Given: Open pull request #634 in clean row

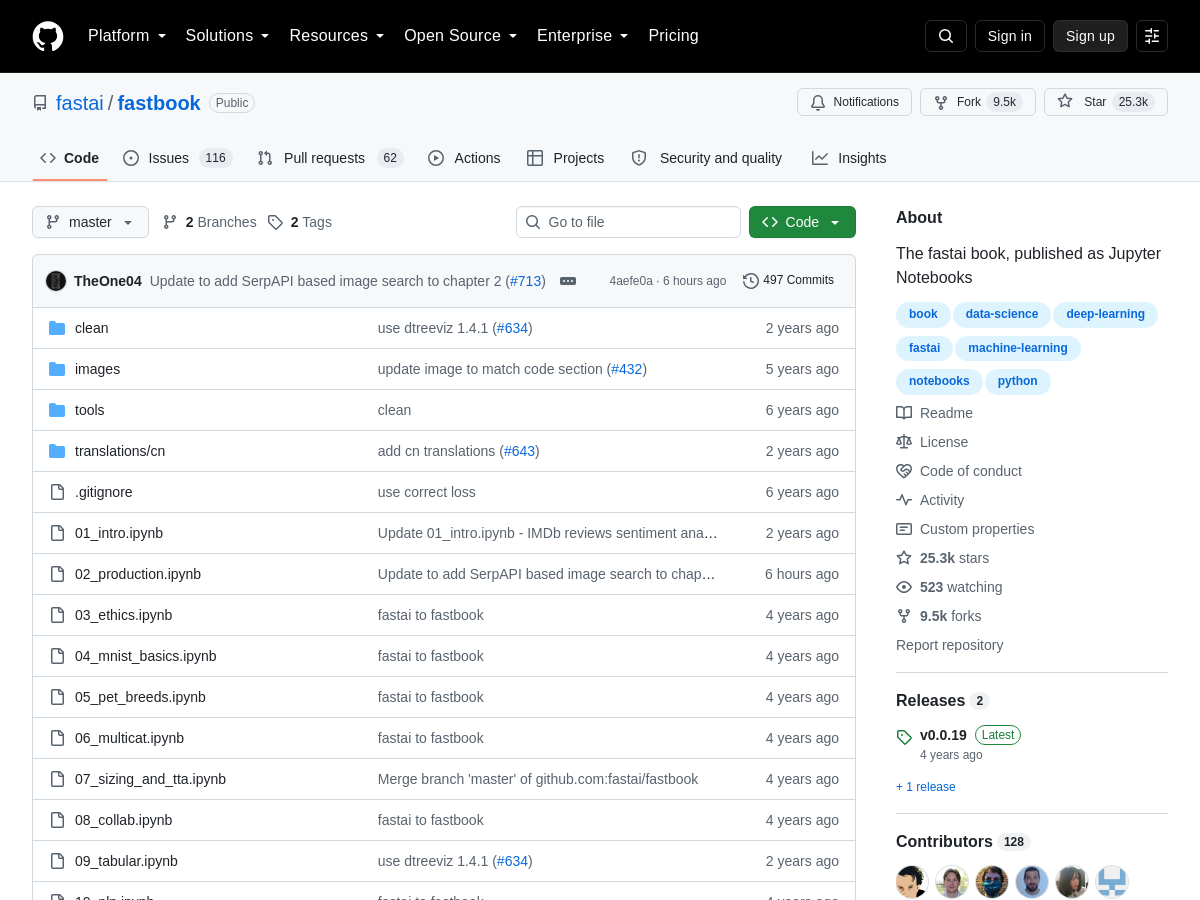Looking at the screenshot, I should point(512,328).
